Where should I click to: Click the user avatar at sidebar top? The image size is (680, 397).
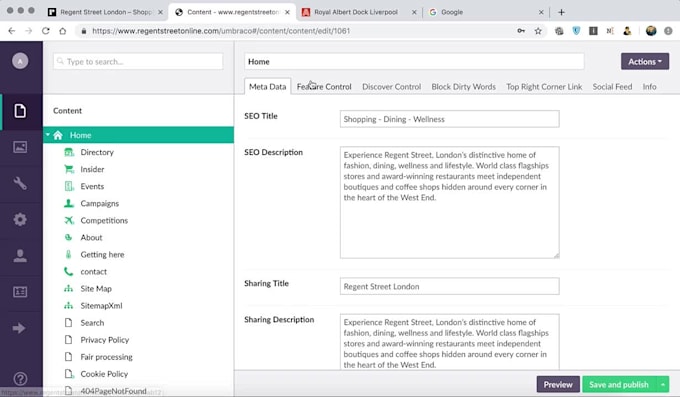[20, 61]
